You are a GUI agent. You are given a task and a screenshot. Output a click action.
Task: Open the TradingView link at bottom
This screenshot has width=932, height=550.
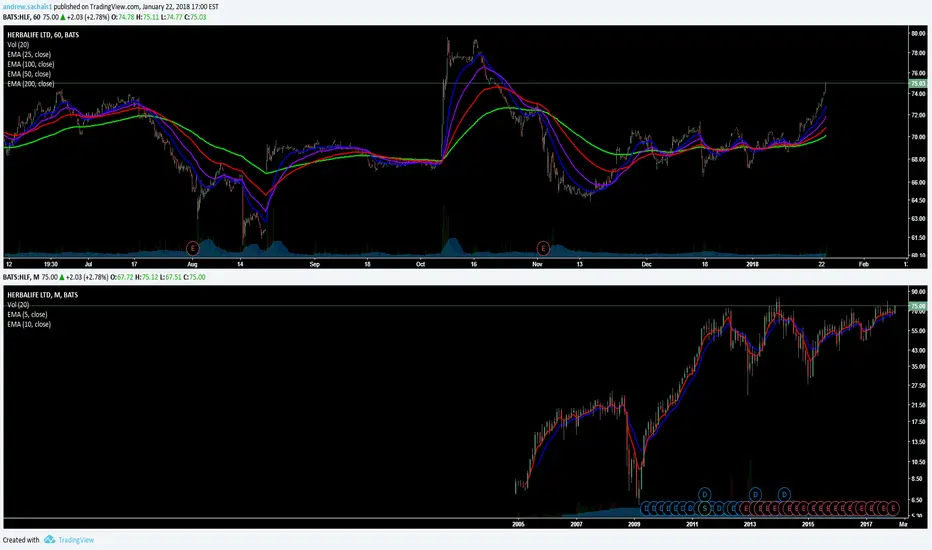(76, 540)
